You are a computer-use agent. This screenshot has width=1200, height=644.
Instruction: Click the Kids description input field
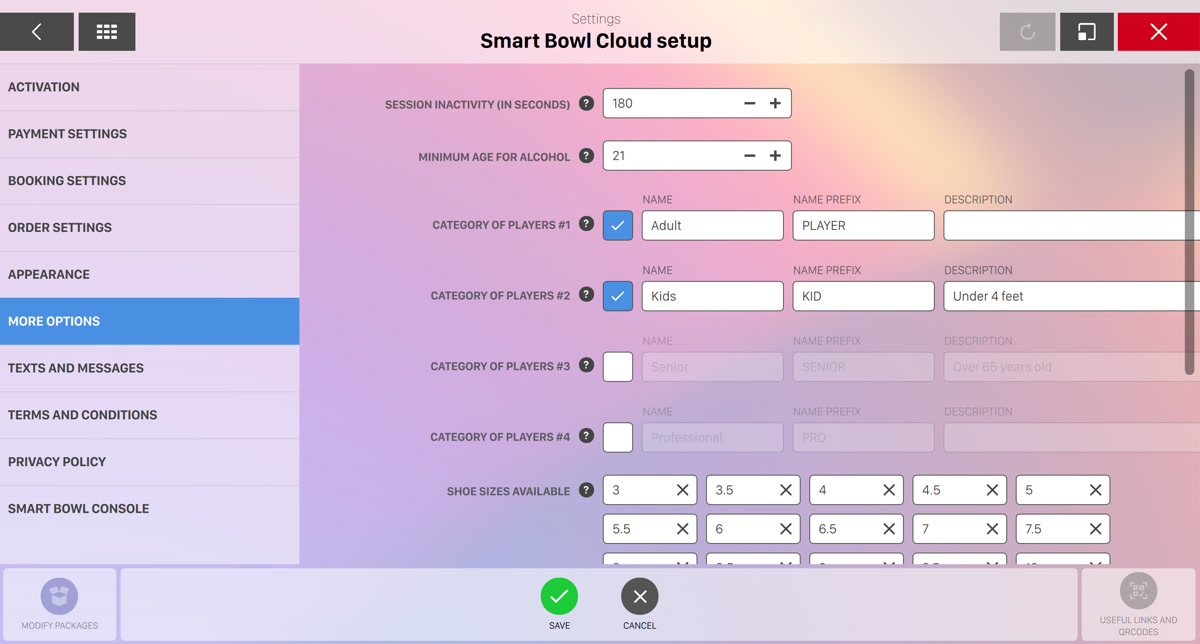tap(1070, 296)
